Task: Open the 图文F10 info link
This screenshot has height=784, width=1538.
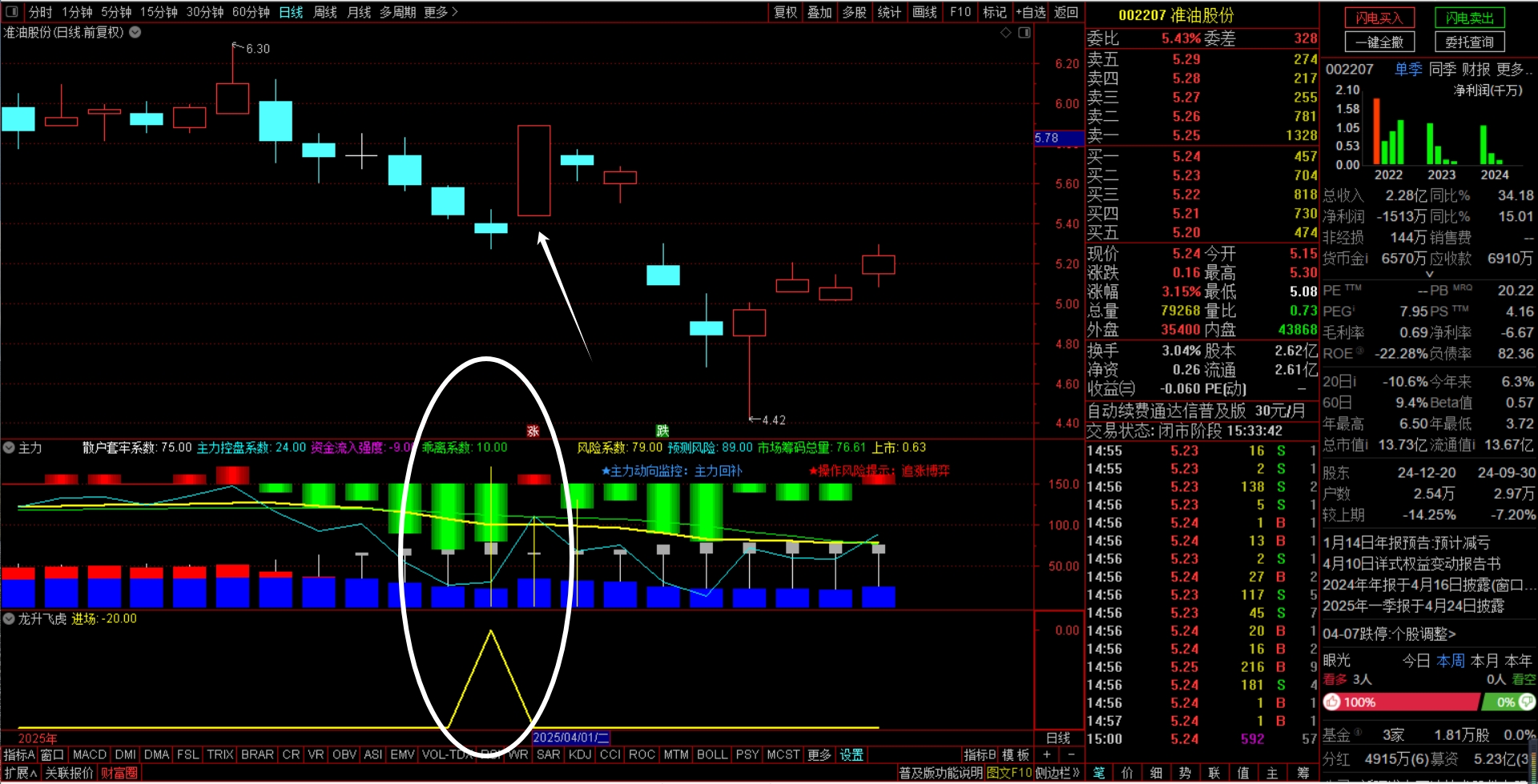Action: 1009,773
